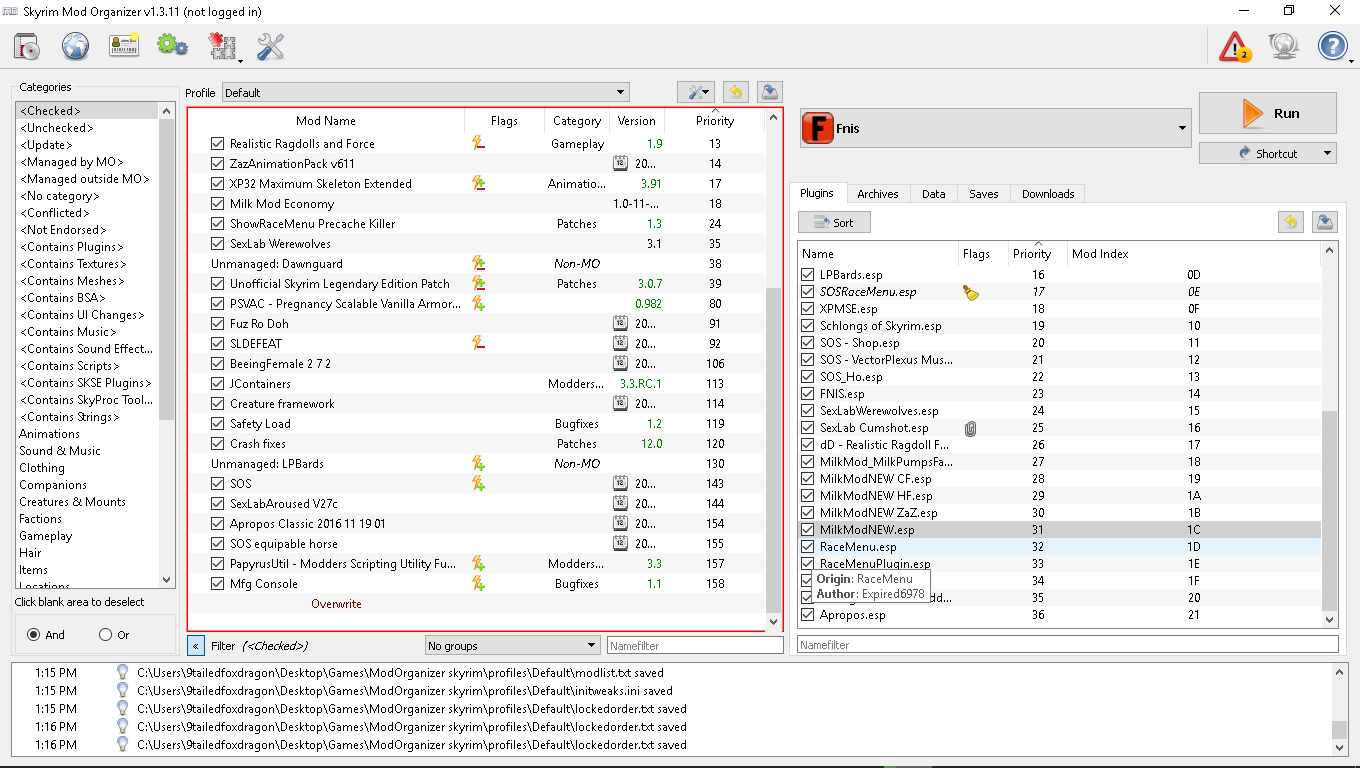This screenshot has width=1360, height=768.
Task: Click version calendar icon for Creature framework
Action: (620, 404)
